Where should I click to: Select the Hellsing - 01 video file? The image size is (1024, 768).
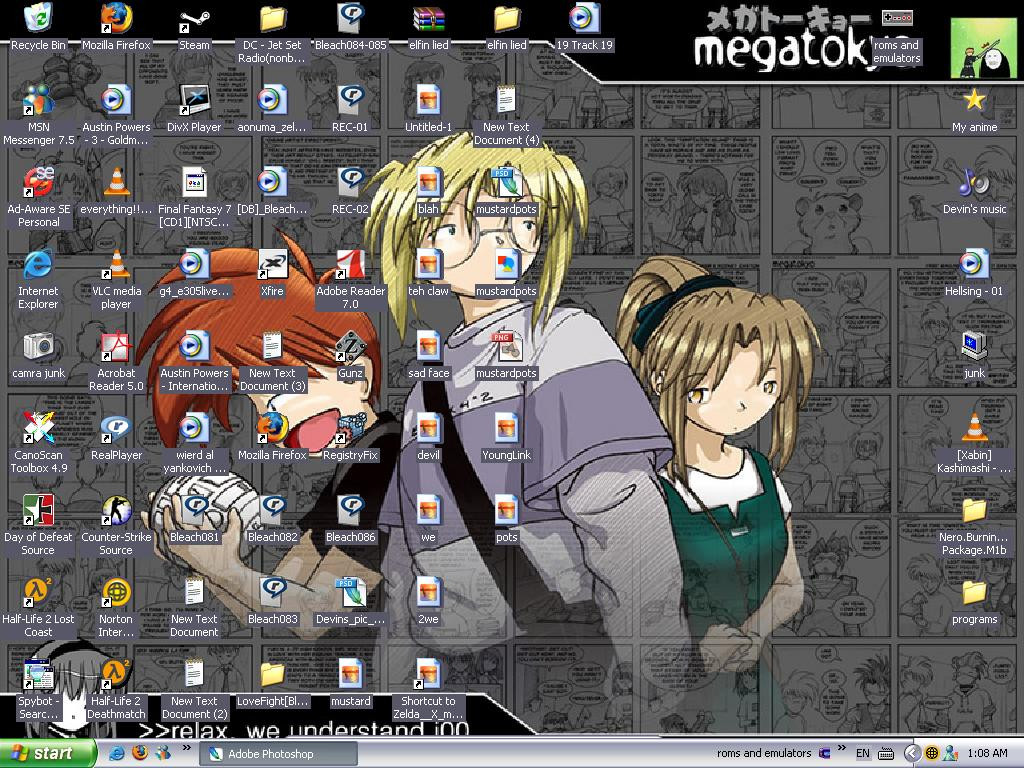pyautogui.click(x=974, y=264)
